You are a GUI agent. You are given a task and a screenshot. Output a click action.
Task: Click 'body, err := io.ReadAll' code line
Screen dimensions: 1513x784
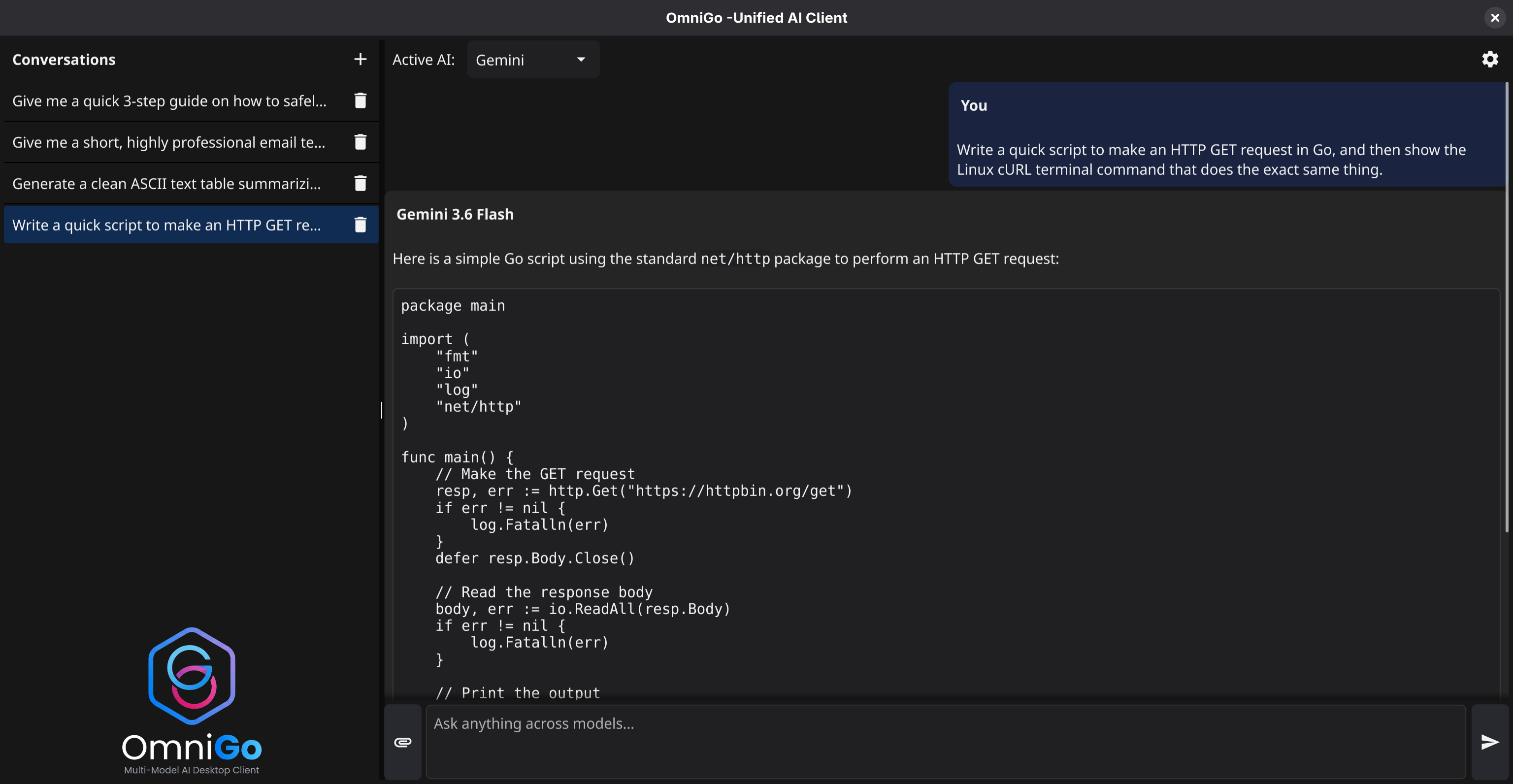pos(583,609)
